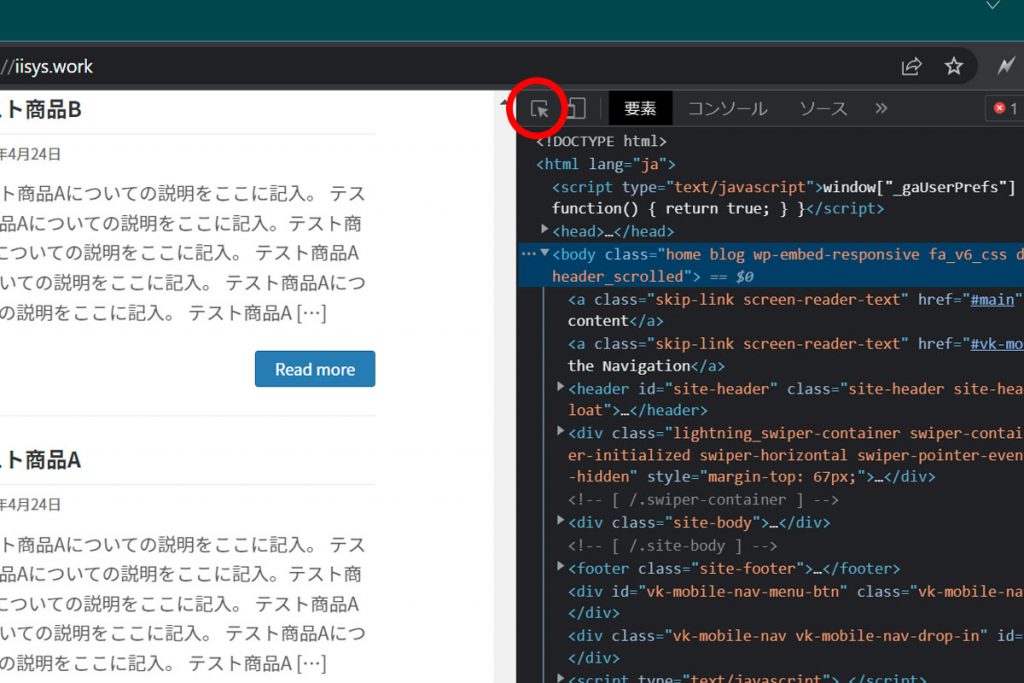The width and height of the screenshot is (1024, 683).
Task: Toggle the device toolbar emulation icon
Action: [576, 108]
